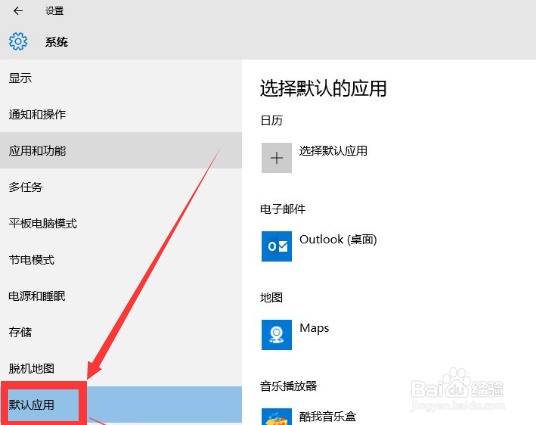Click the 酷我音乐盒 app icon
Viewport: 536px width, 425px height.
point(277,417)
